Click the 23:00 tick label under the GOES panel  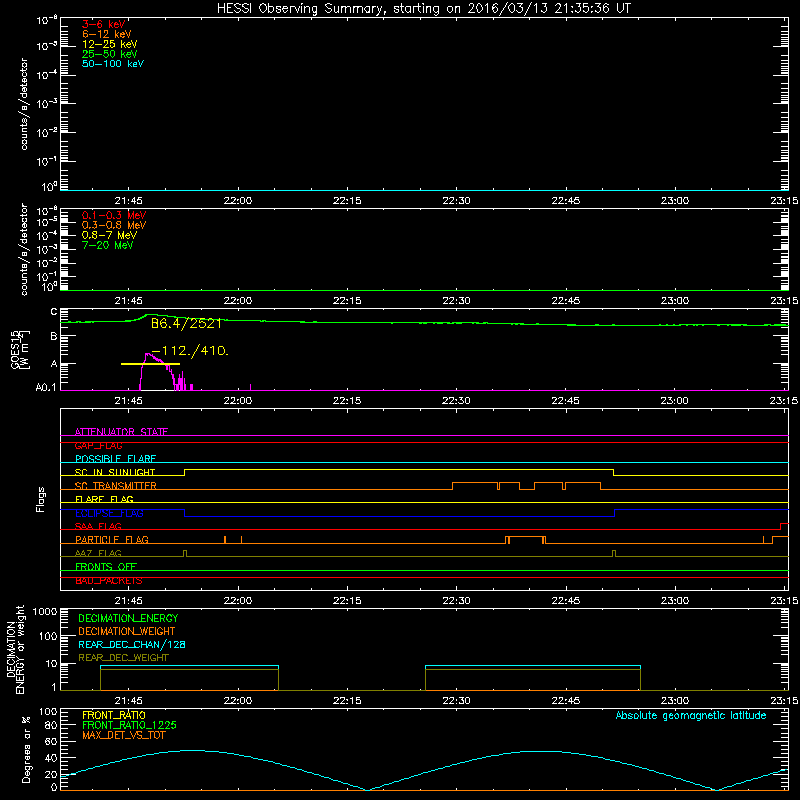pos(674,401)
